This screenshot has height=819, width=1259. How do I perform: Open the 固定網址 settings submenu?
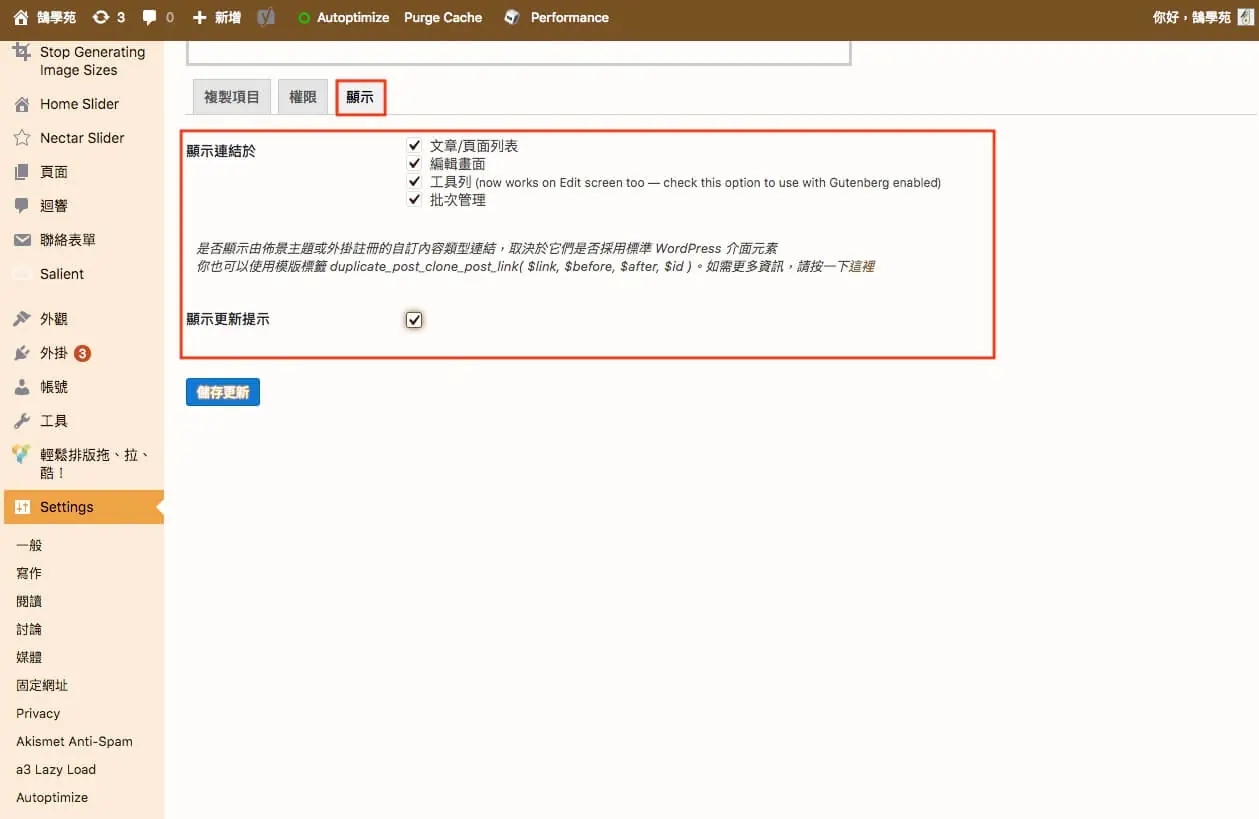coord(42,685)
